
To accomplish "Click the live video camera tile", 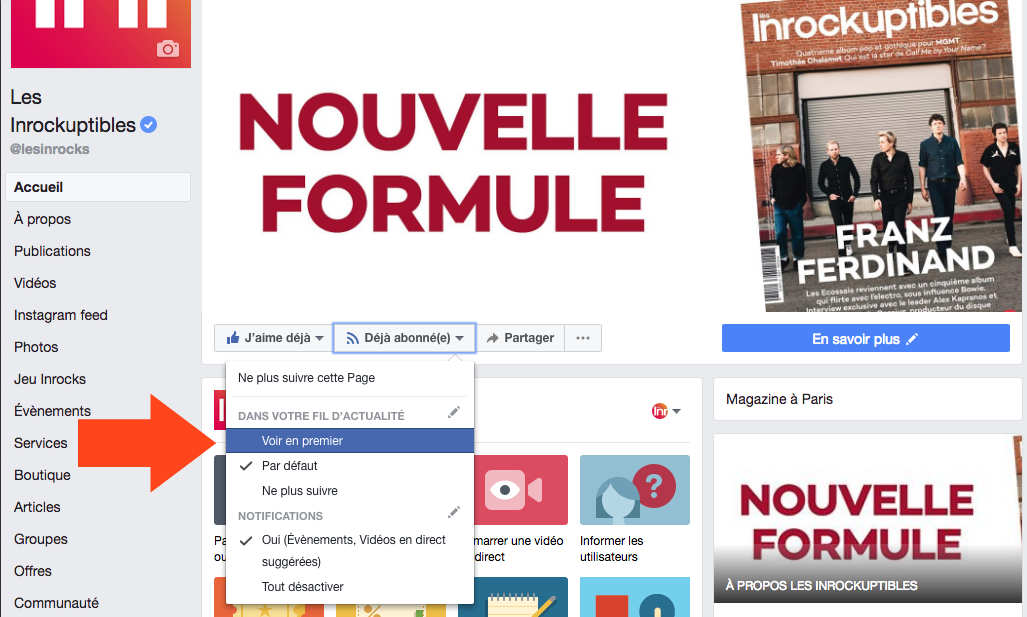I will point(514,490).
